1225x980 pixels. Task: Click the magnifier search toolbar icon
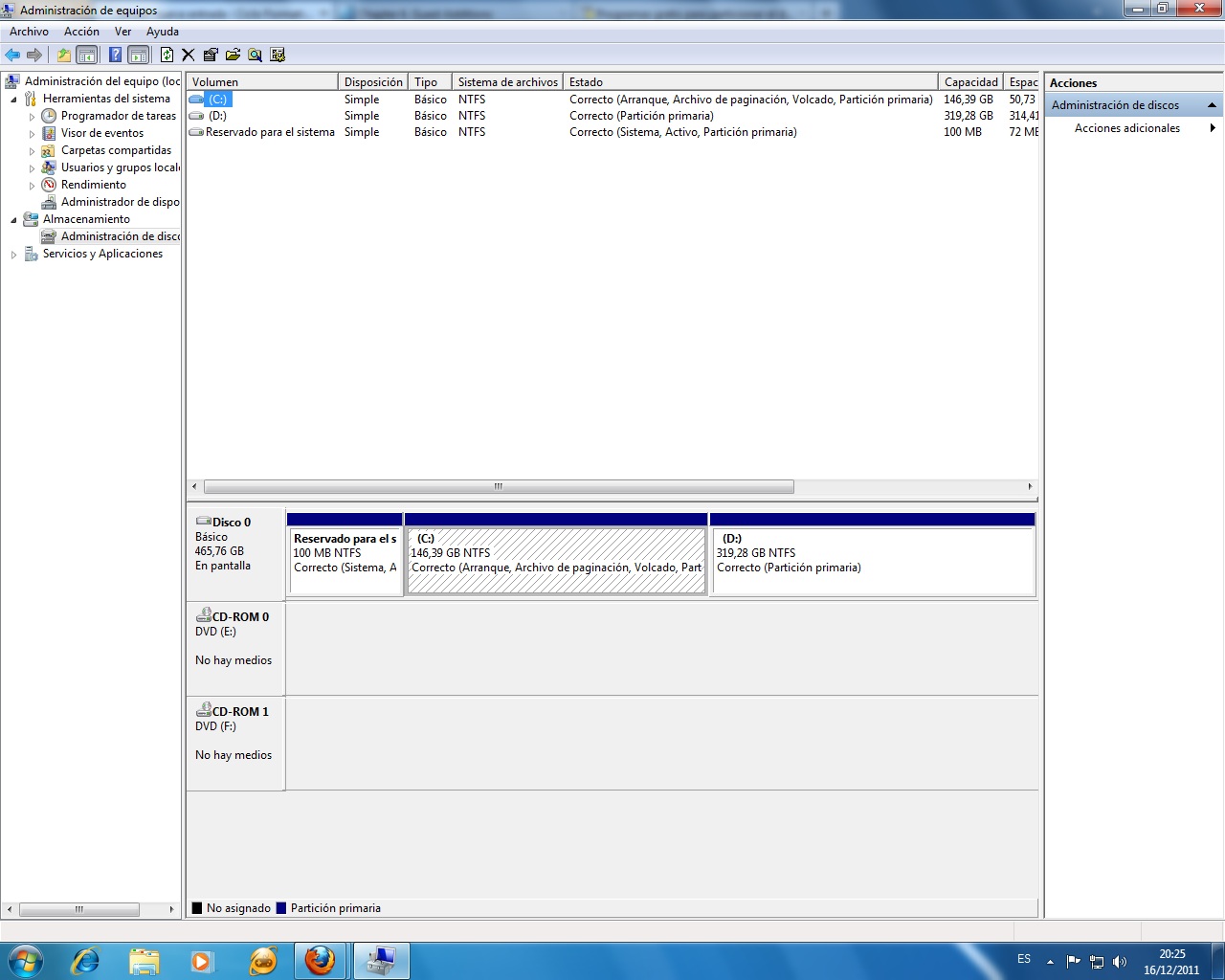pos(255,56)
